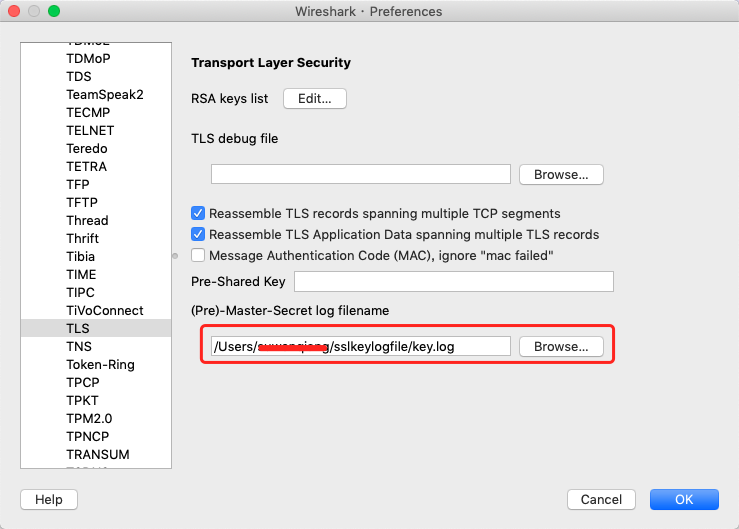Select Thread protocol entry
739x529 pixels.
96,220
